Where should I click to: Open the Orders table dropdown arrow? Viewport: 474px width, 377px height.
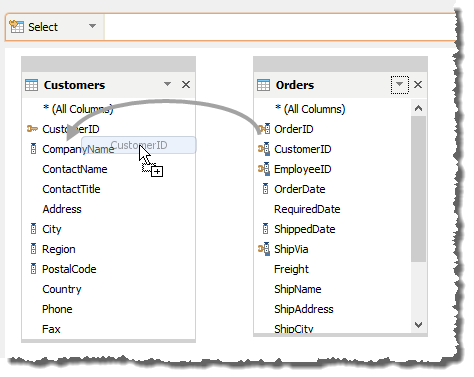[x=399, y=85]
